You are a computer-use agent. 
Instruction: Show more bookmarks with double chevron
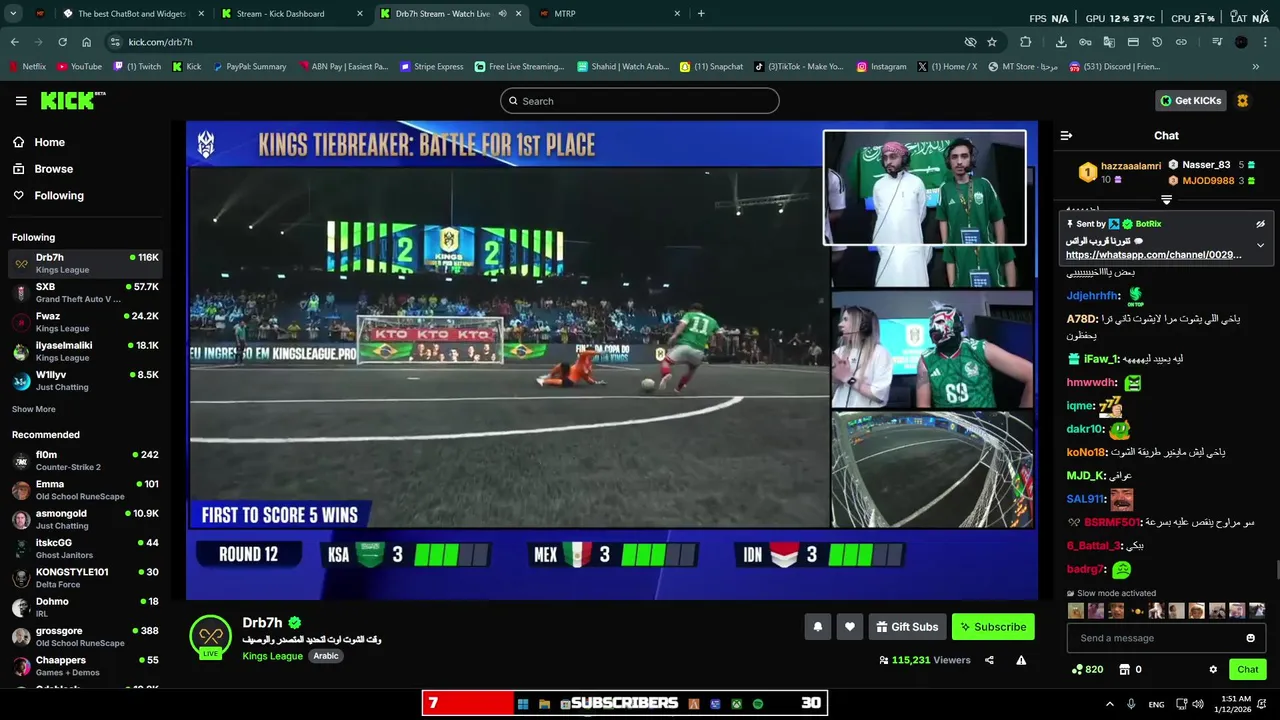[1256, 67]
